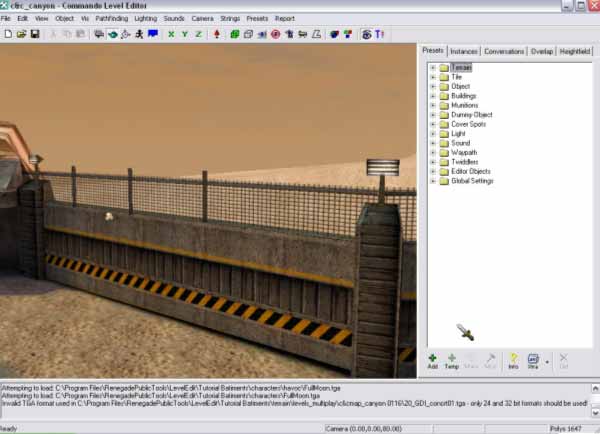Expand the Buildings folder node

coord(433,96)
